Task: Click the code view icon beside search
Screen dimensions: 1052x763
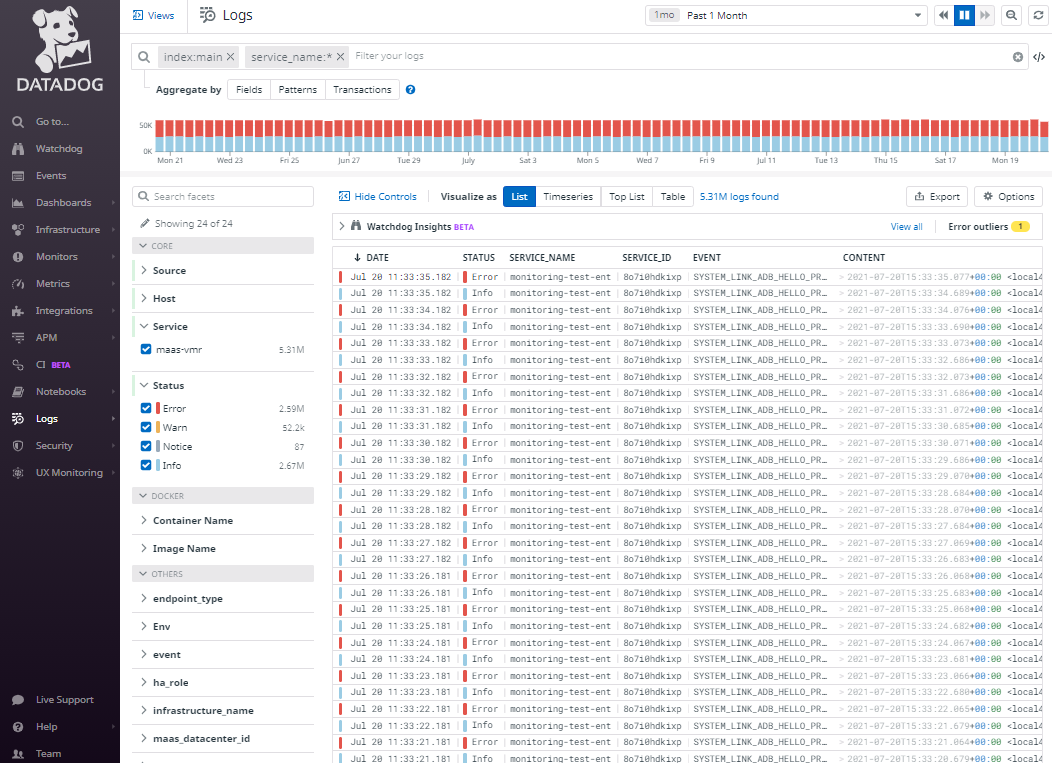Action: coord(1039,57)
